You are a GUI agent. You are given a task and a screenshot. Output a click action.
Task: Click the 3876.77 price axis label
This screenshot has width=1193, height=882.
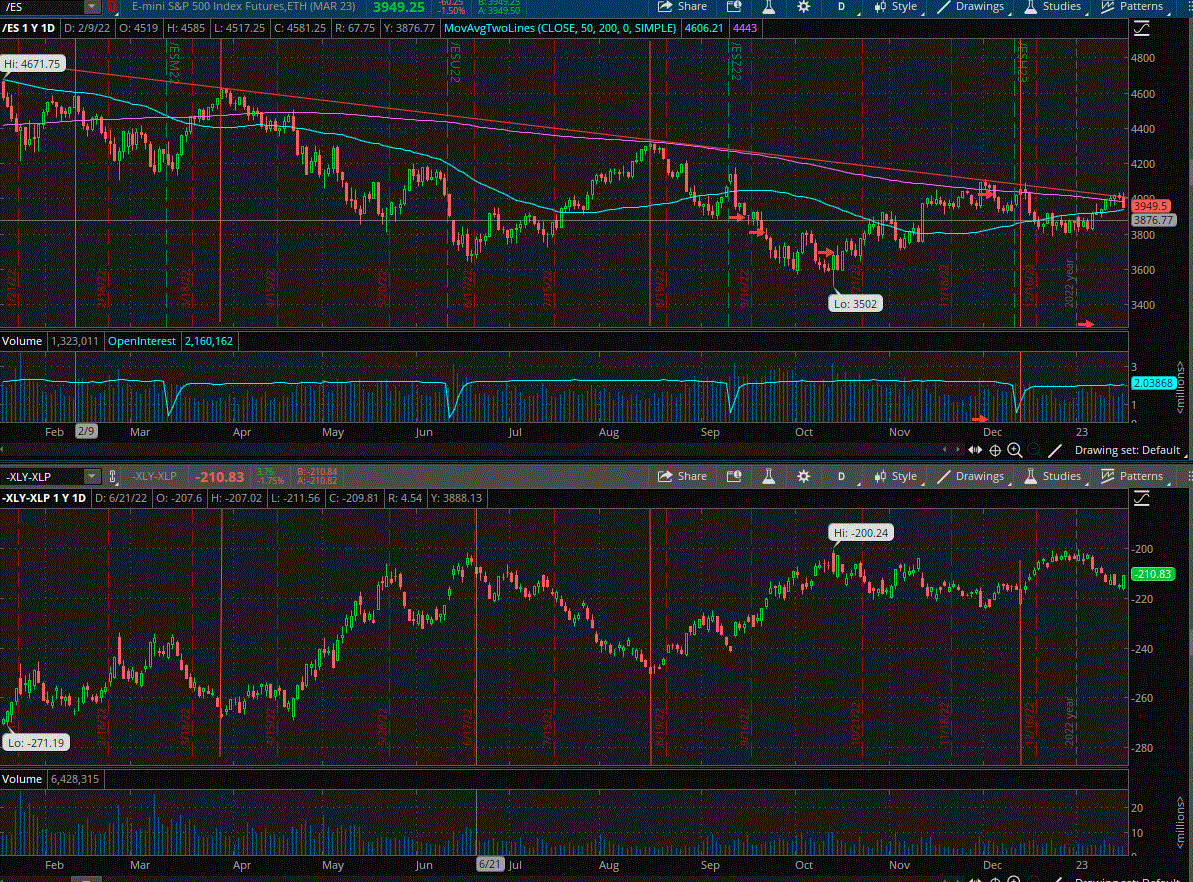click(x=1153, y=220)
